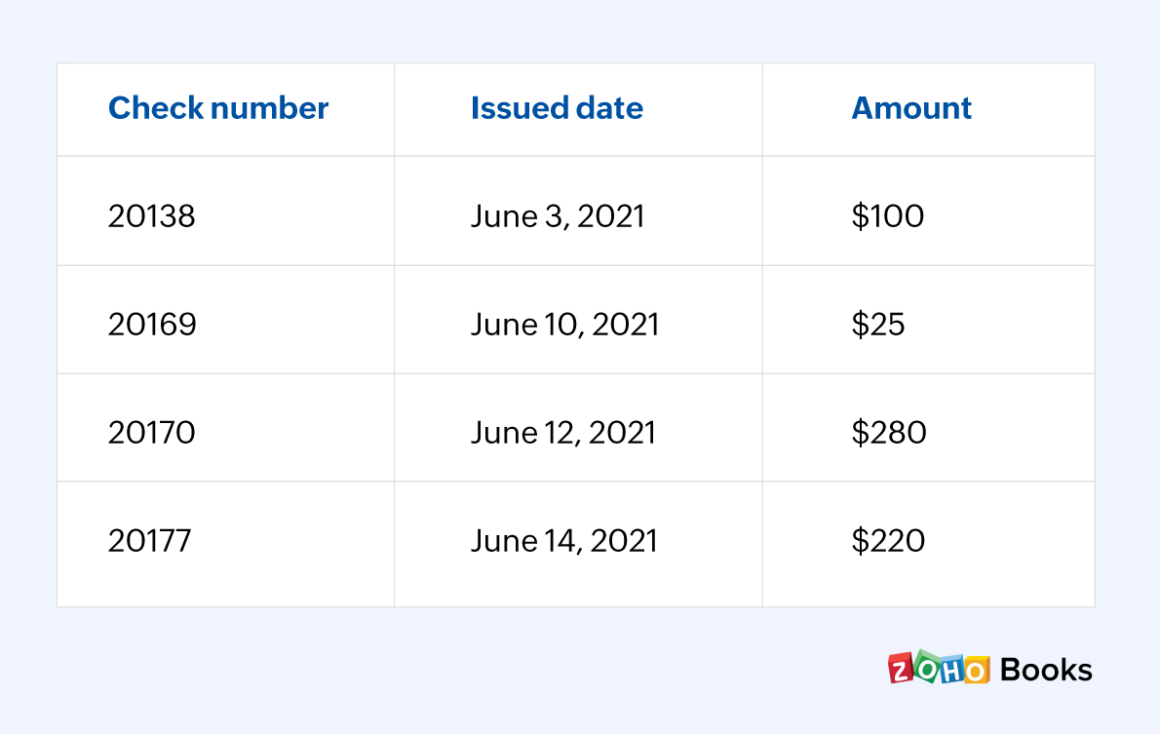Viewport: 1160px width, 734px height.
Task: Select the June 14, 2021 date cell
Action: 565,540
